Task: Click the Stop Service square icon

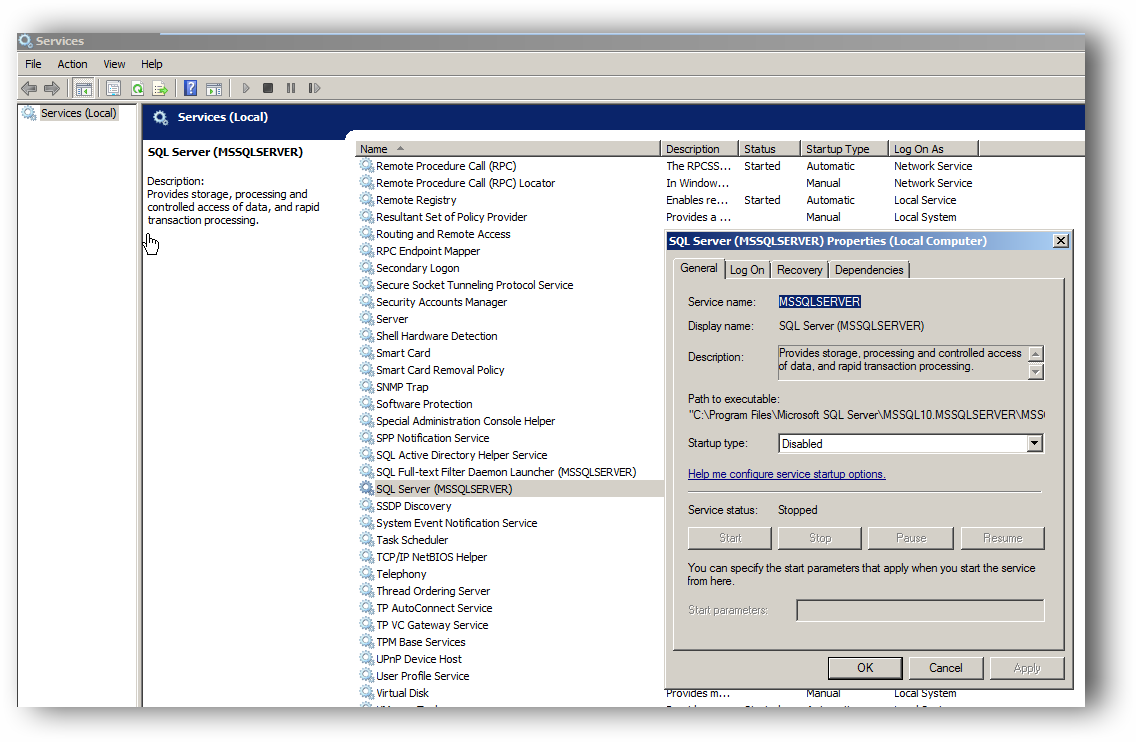Action: coord(268,88)
